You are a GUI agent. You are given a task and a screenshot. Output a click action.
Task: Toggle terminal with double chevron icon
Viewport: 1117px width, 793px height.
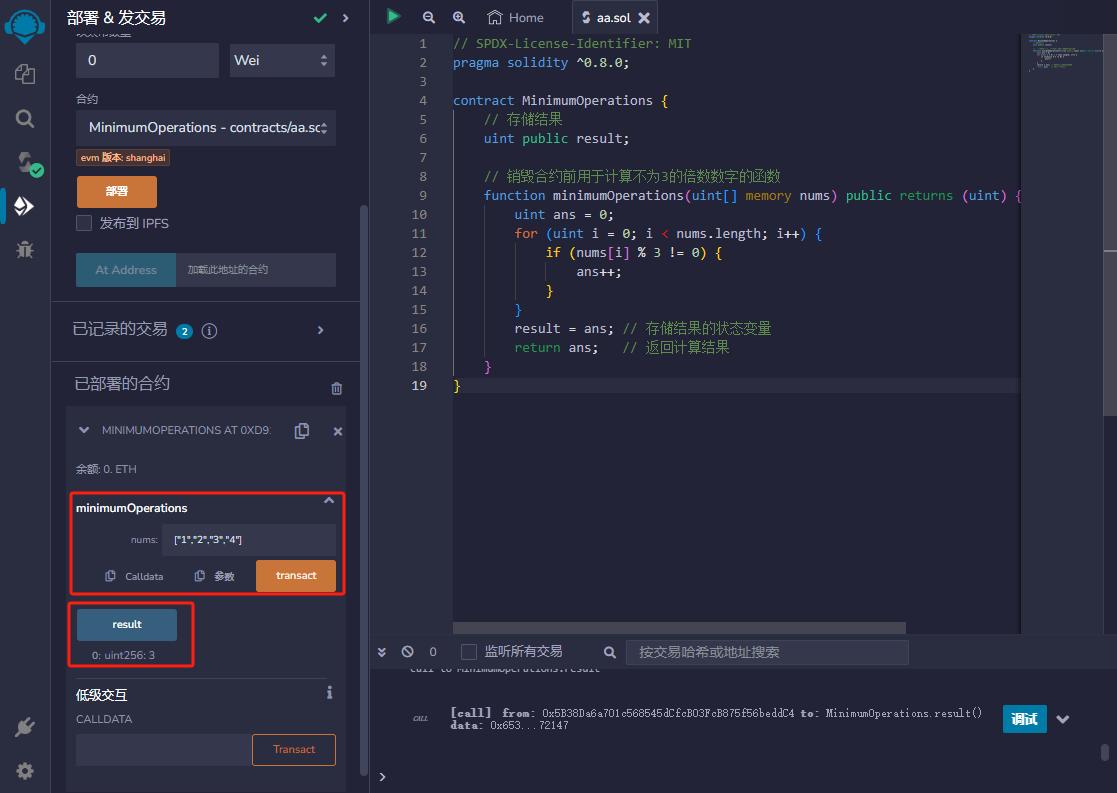click(382, 652)
